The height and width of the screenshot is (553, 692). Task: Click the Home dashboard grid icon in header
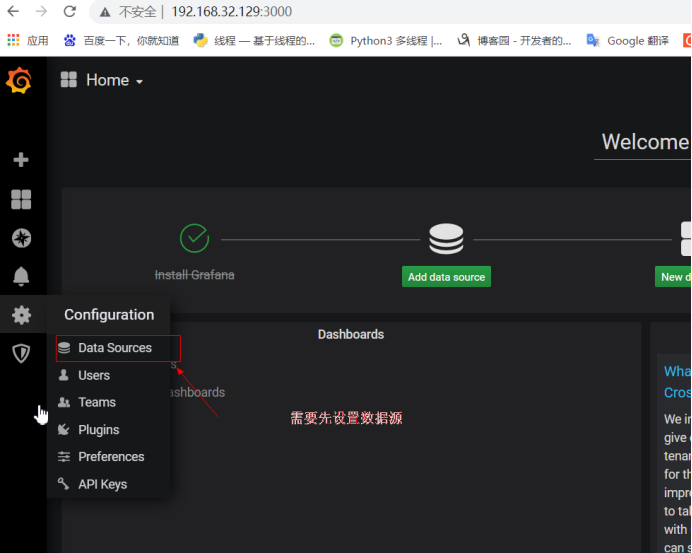tap(69, 80)
